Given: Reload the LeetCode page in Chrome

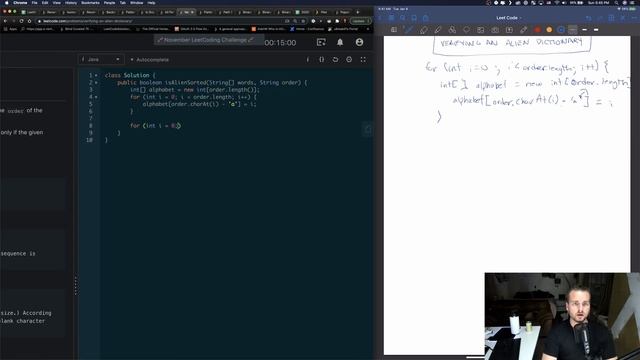Looking at the screenshot, I should click(21, 21).
